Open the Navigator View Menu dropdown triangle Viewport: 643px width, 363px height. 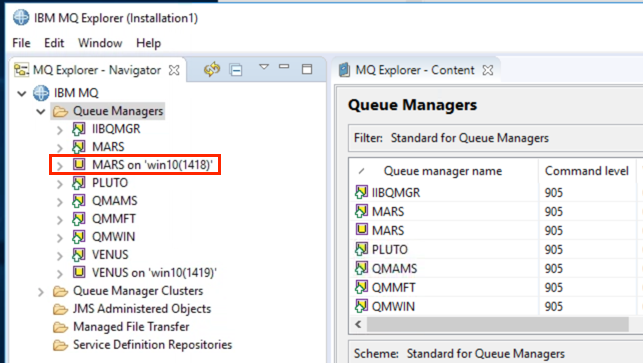(x=264, y=67)
